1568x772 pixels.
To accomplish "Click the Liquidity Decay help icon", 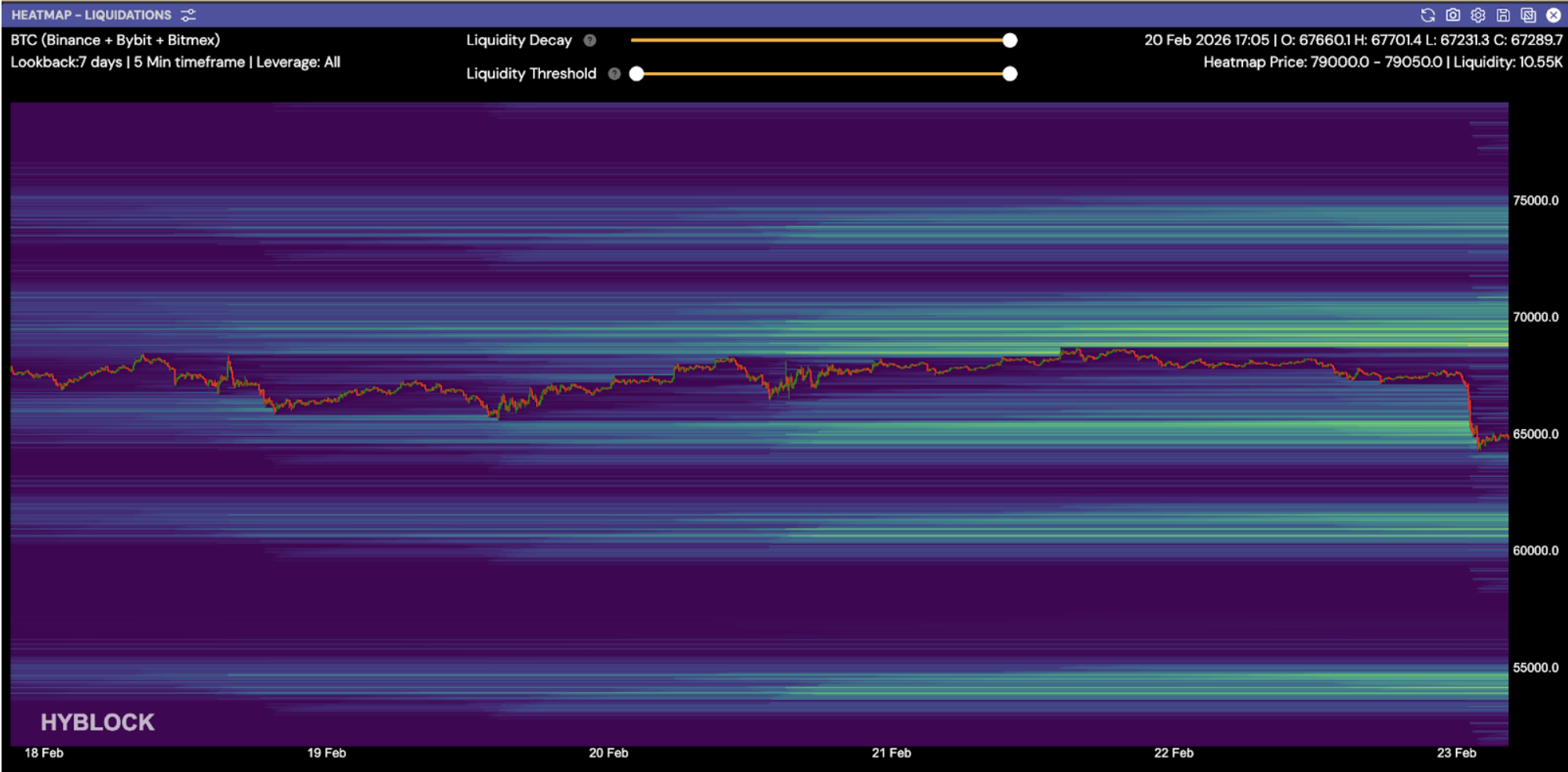I will click(x=590, y=40).
